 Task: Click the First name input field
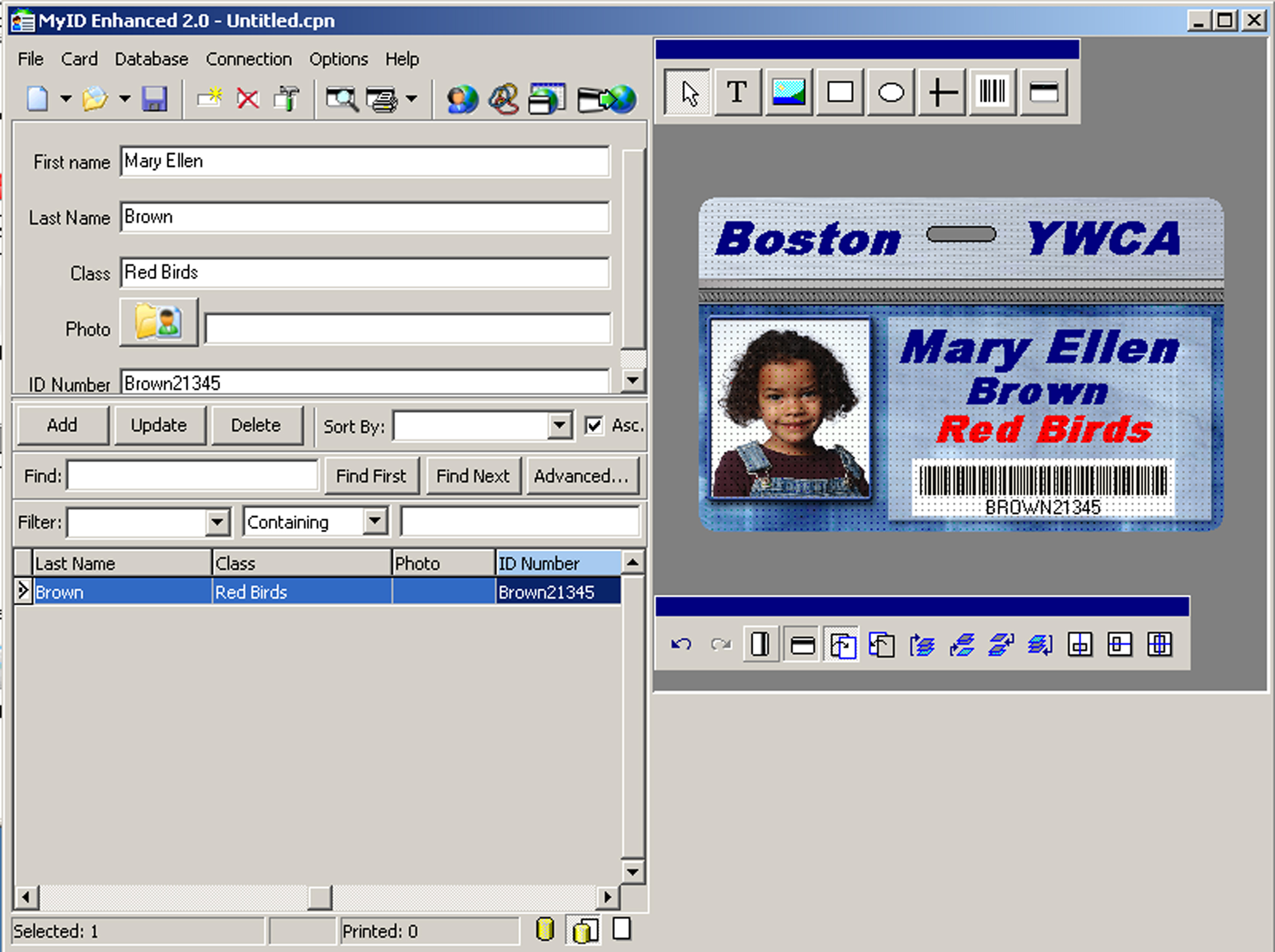pos(365,161)
